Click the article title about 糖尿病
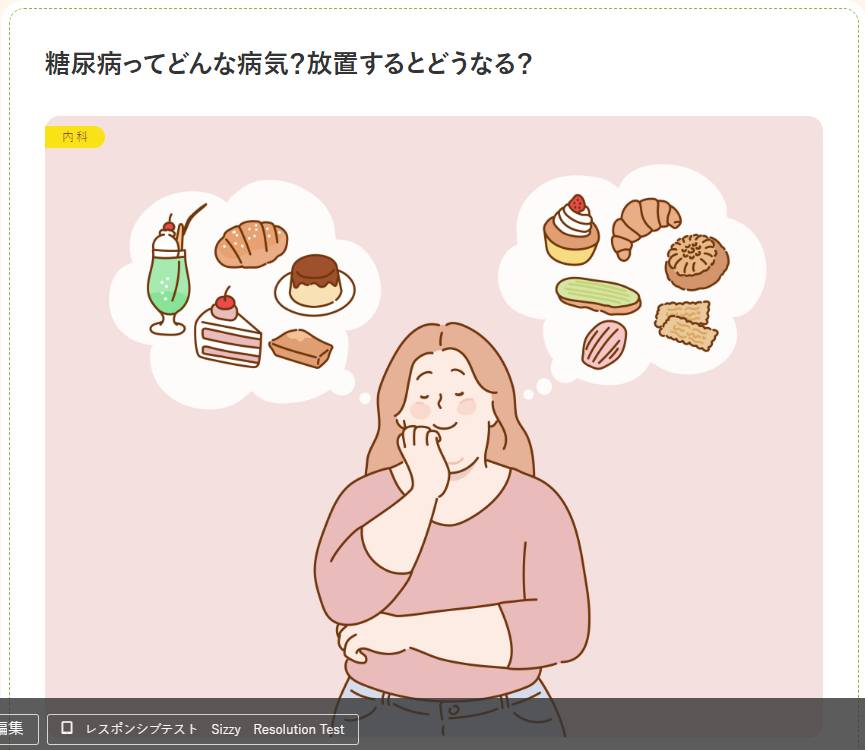The height and width of the screenshot is (750, 865). [x=288, y=63]
